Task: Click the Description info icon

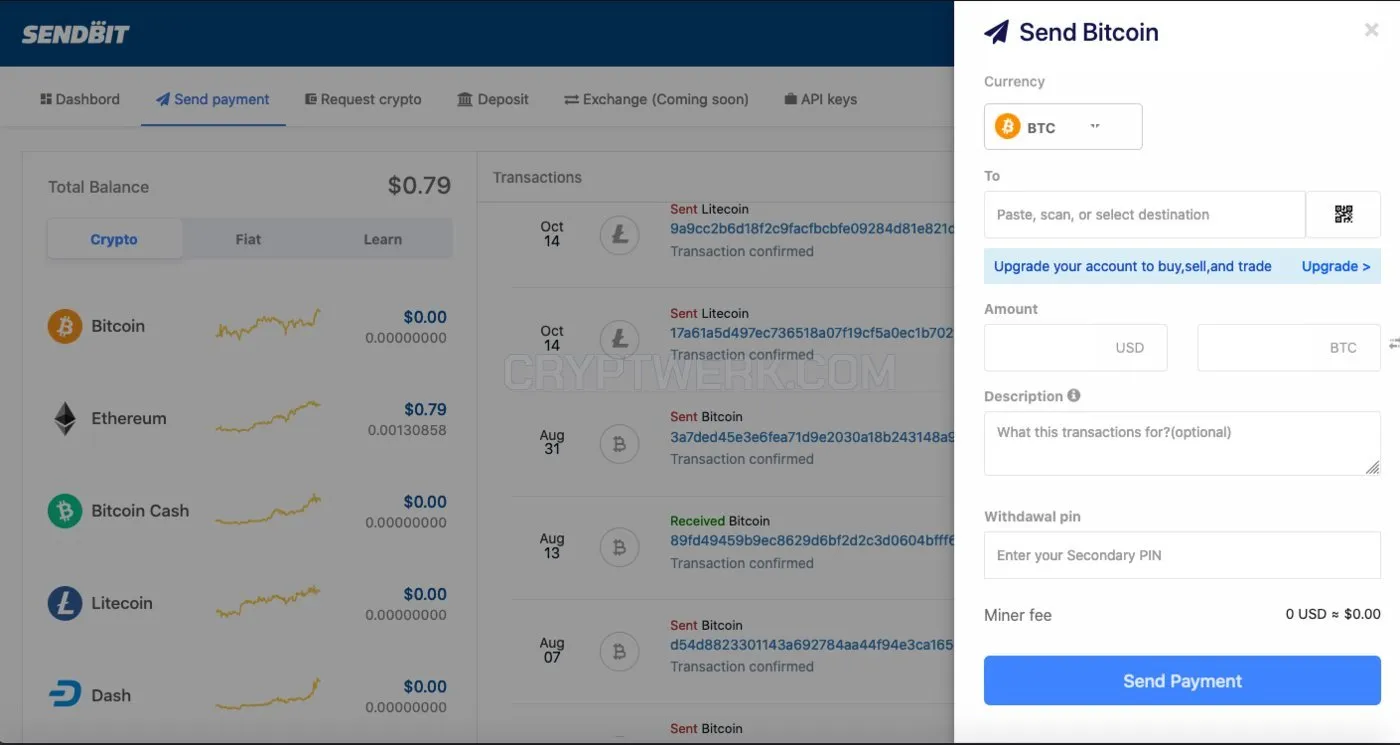Action: (1074, 395)
